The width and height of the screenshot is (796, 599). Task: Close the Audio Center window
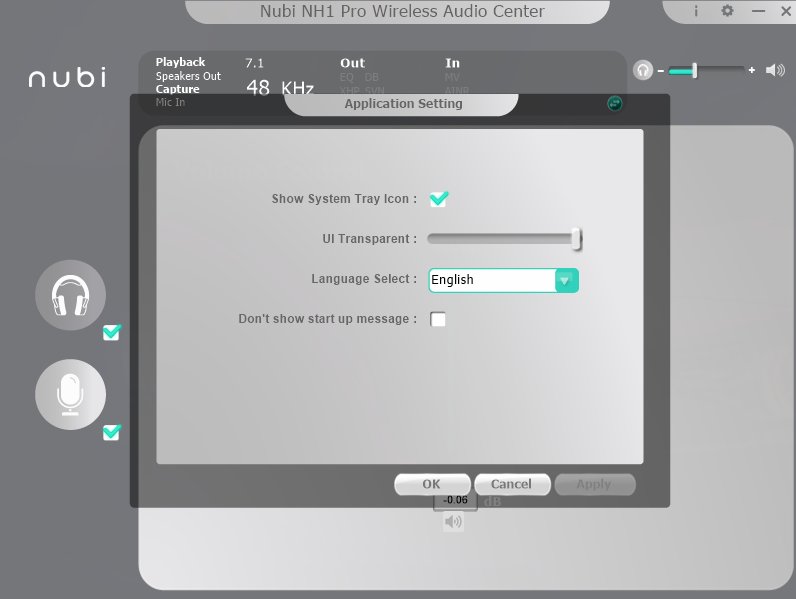786,11
